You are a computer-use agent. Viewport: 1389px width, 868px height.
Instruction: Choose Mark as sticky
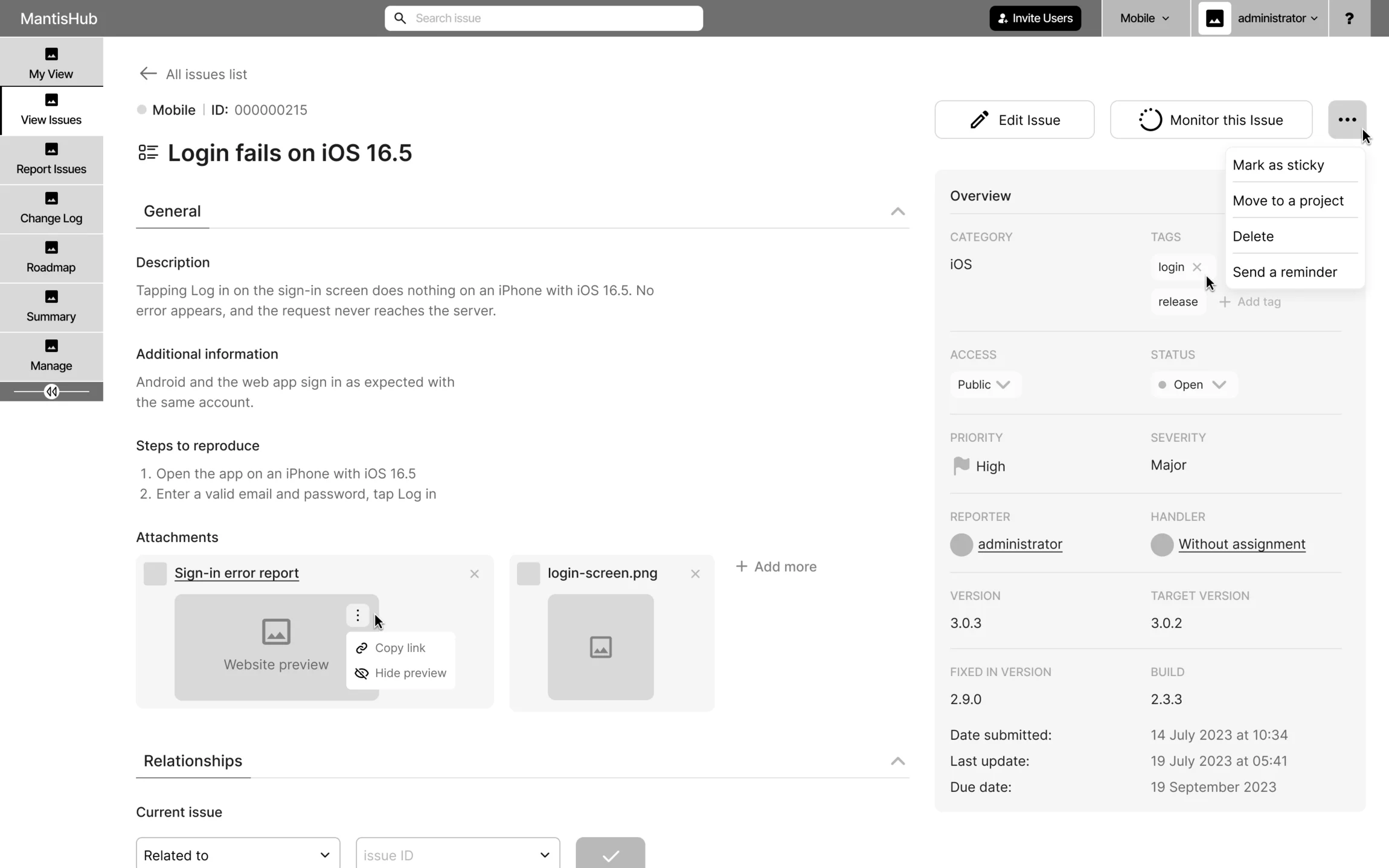tap(1295, 165)
